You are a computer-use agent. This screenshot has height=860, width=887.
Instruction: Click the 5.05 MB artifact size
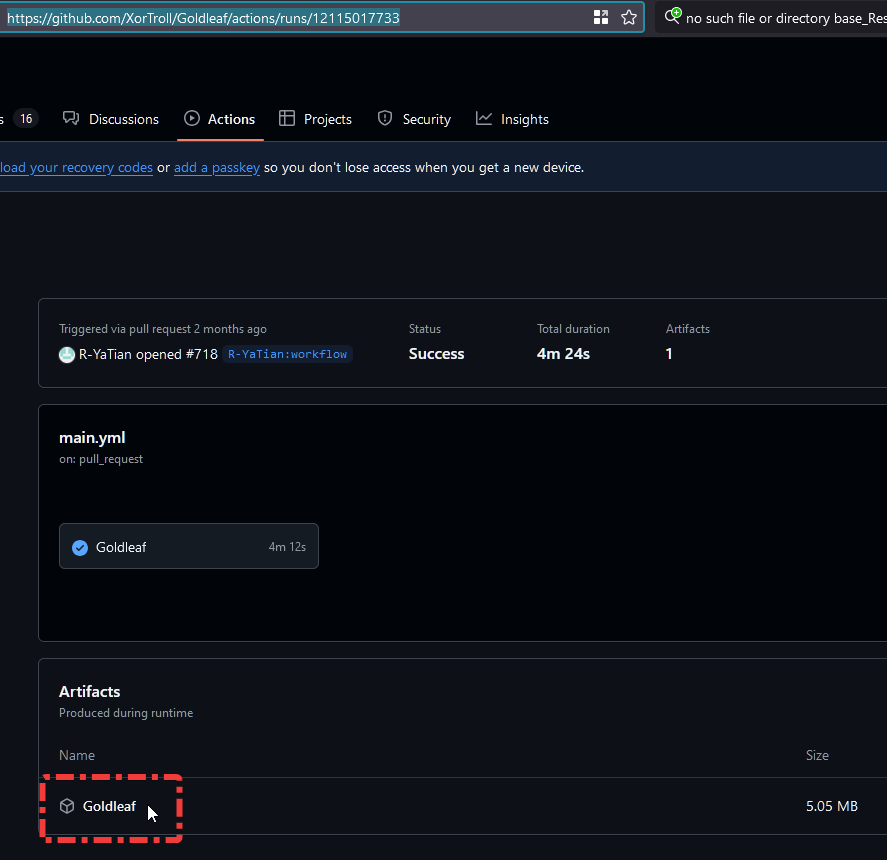(832, 806)
